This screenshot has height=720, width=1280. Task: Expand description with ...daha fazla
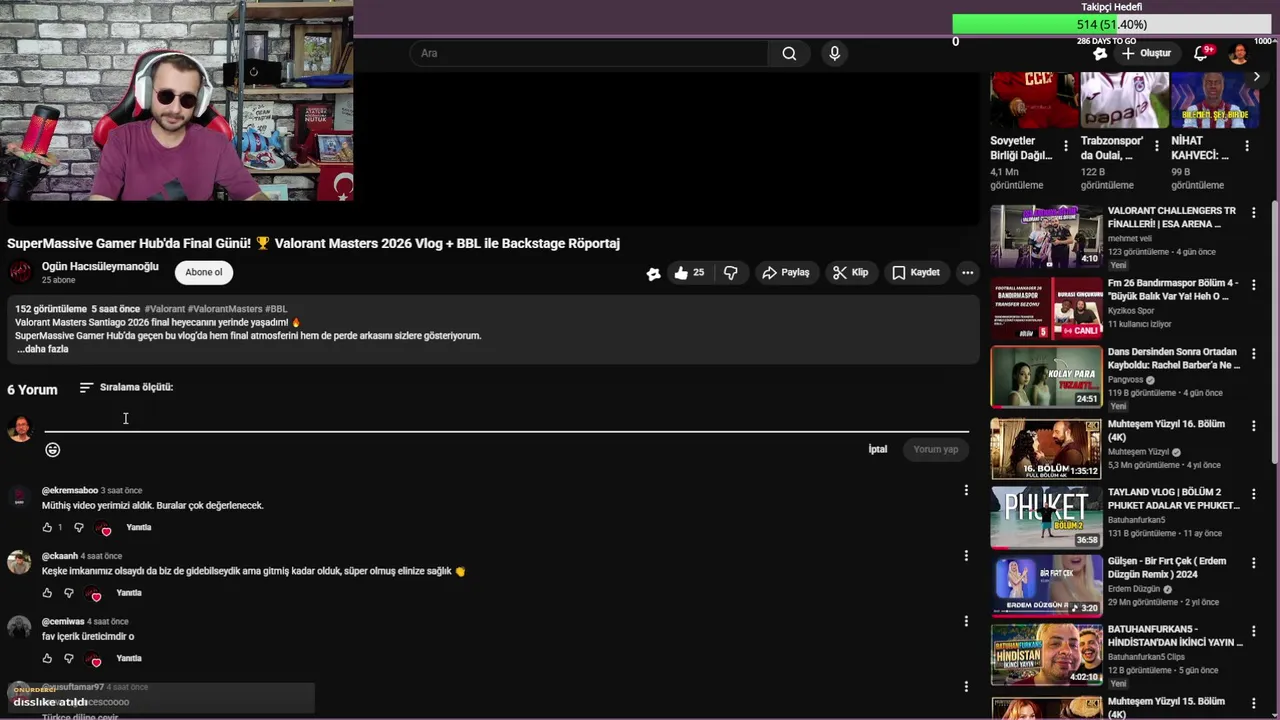pos(42,349)
